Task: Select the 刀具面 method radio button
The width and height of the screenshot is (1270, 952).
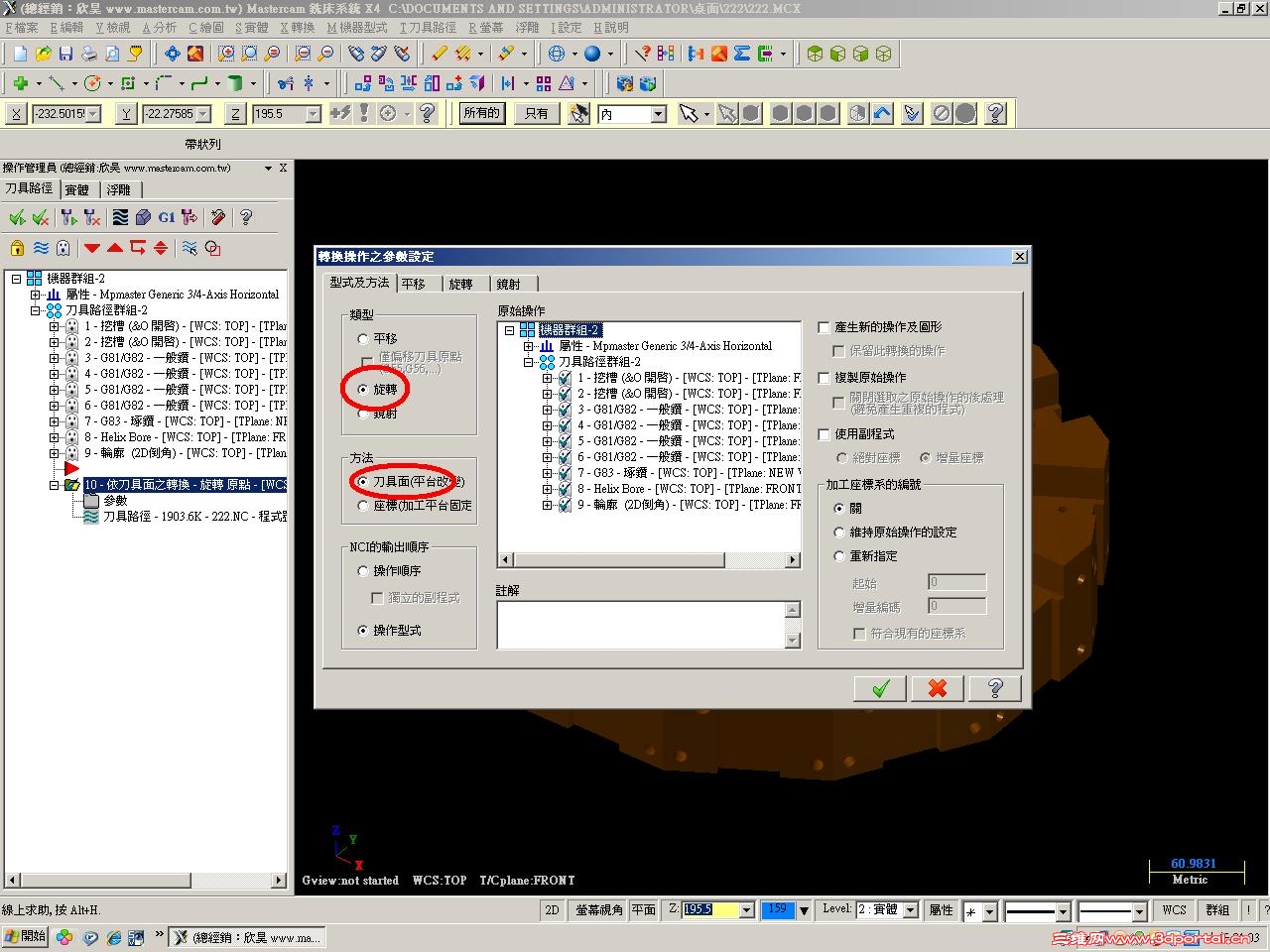Action: pyautogui.click(x=363, y=482)
